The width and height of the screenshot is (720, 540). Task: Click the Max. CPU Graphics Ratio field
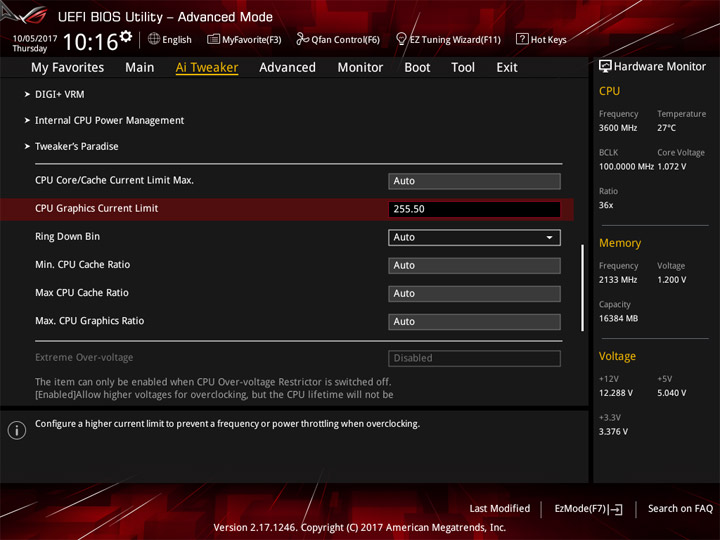(474, 321)
